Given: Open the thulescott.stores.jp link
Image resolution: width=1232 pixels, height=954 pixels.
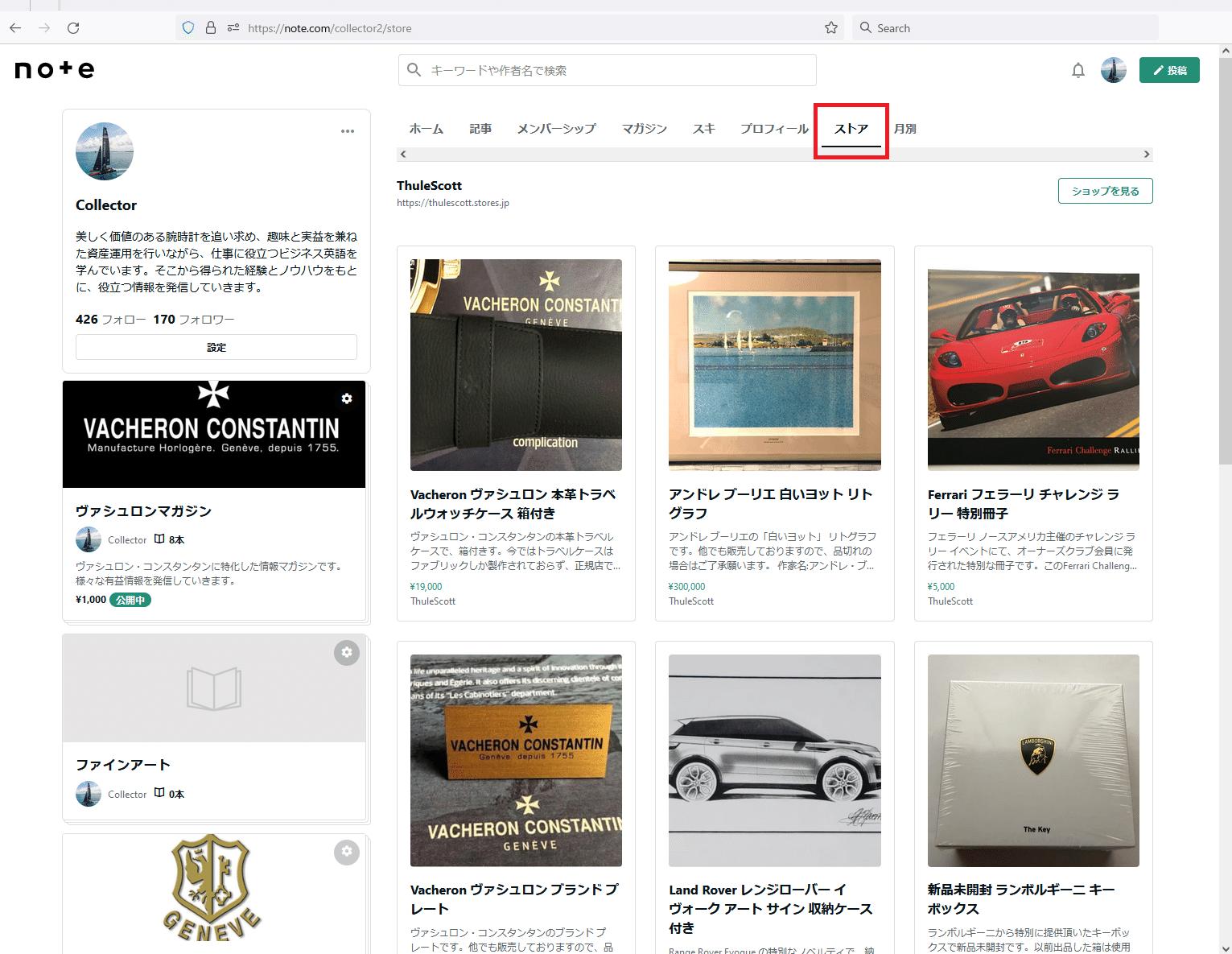Looking at the screenshot, I should (453, 203).
